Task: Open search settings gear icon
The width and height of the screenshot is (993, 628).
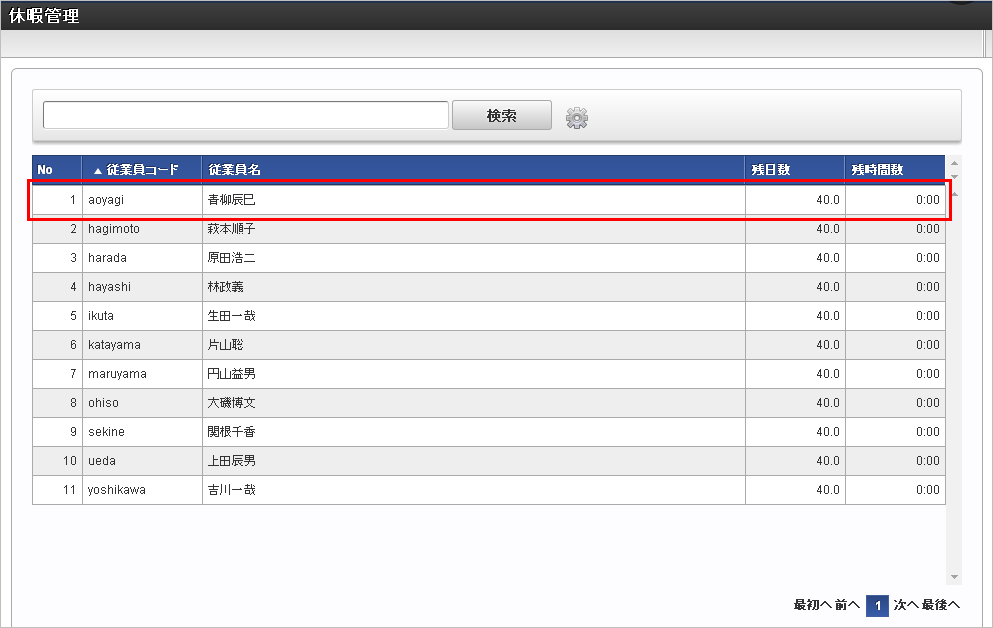Action: [x=576, y=118]
